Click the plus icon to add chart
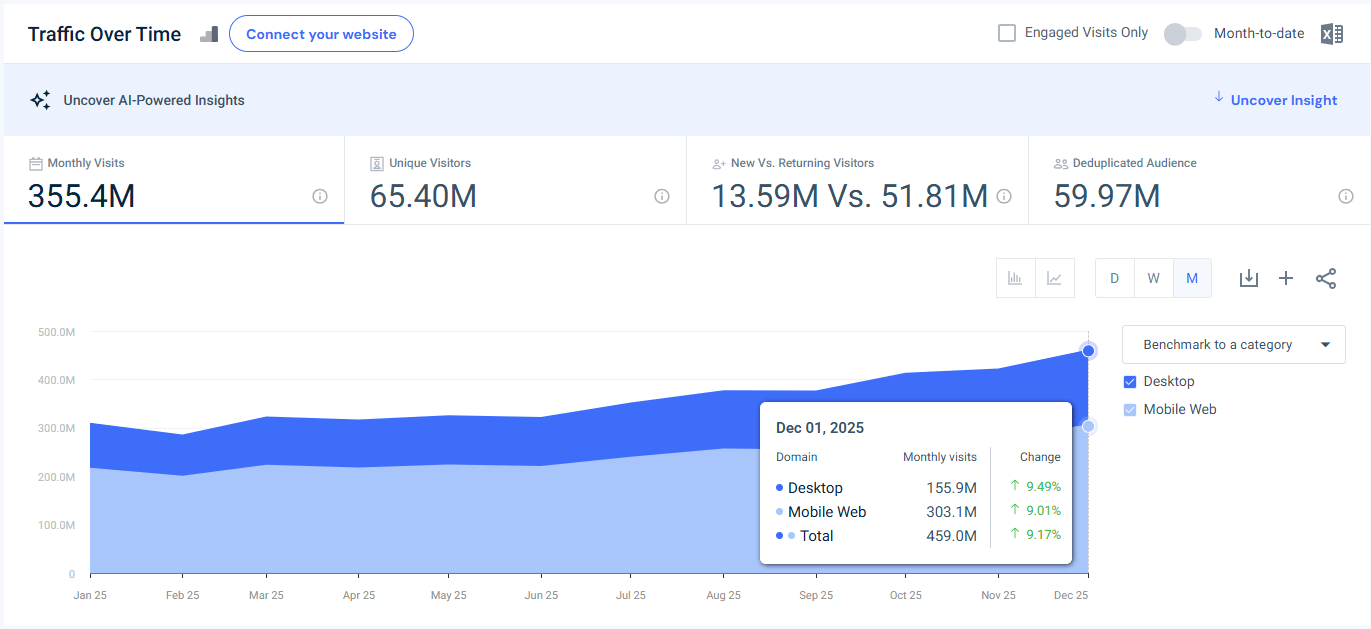The height and width of the screenshot is (629, 1371). point(1286,278)
